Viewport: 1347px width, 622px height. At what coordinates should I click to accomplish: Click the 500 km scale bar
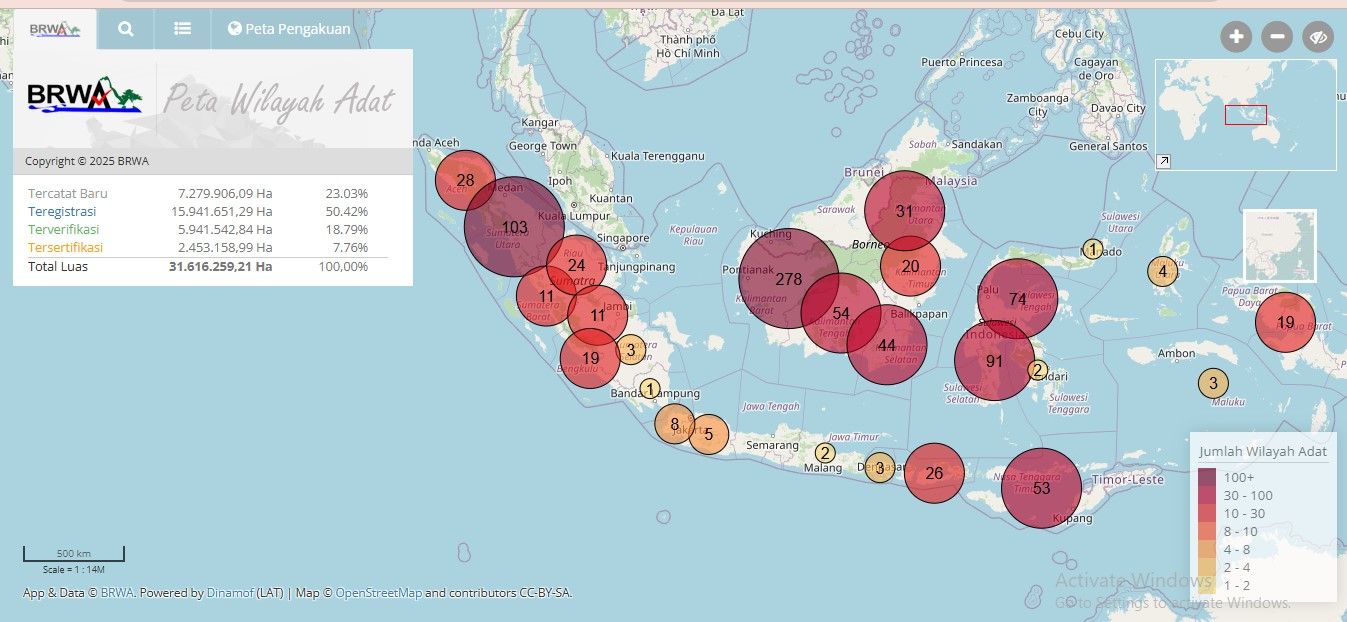pos(74,553)
